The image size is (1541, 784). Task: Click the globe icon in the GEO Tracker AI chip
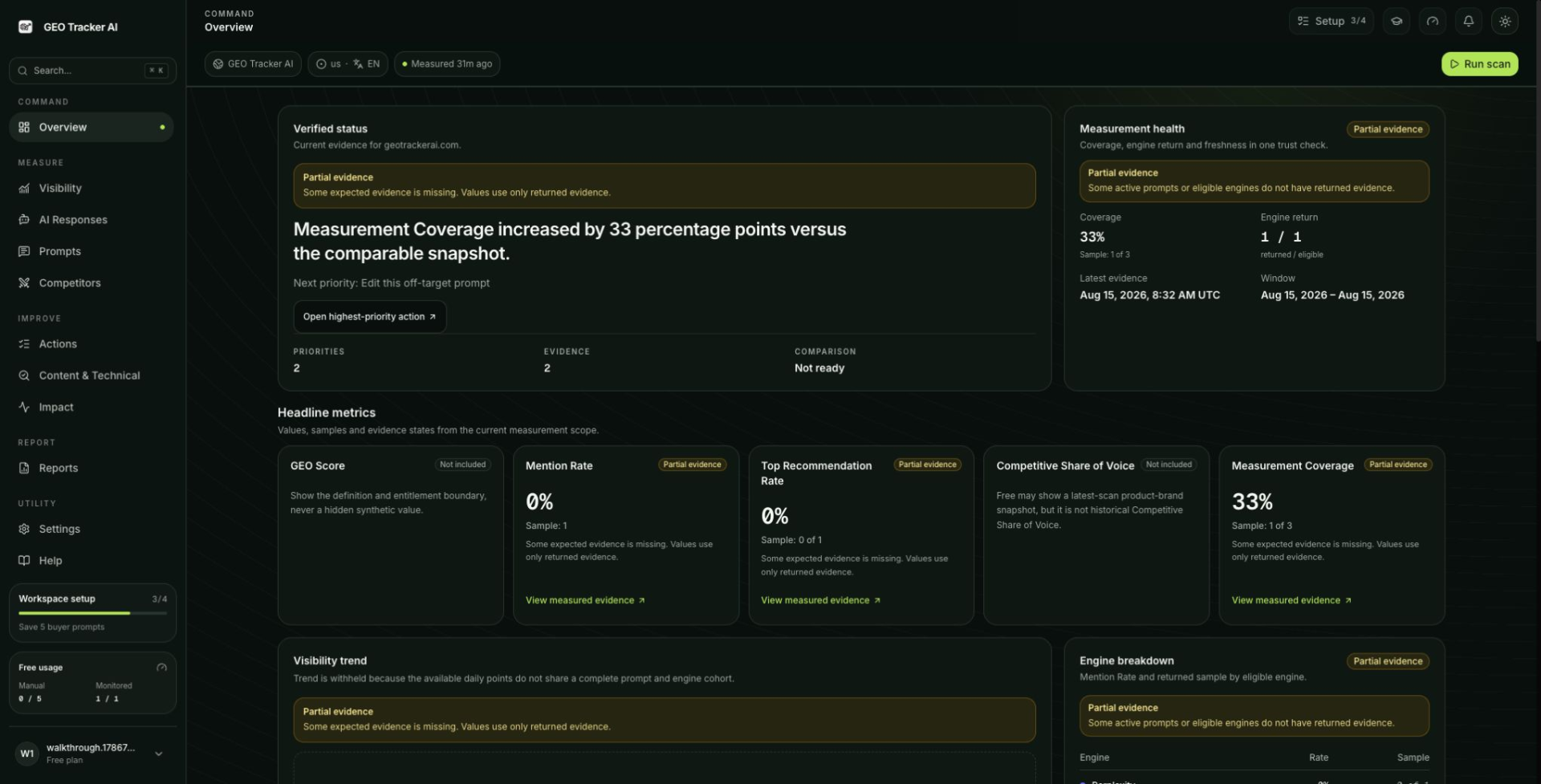point(218,64)
